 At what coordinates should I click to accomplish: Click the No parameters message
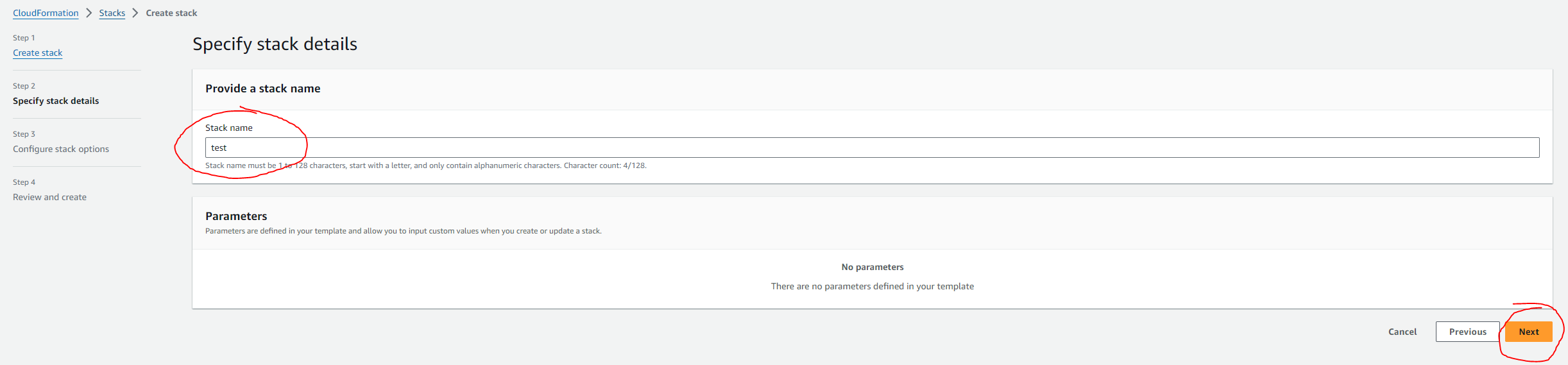[x=872, y=267]
